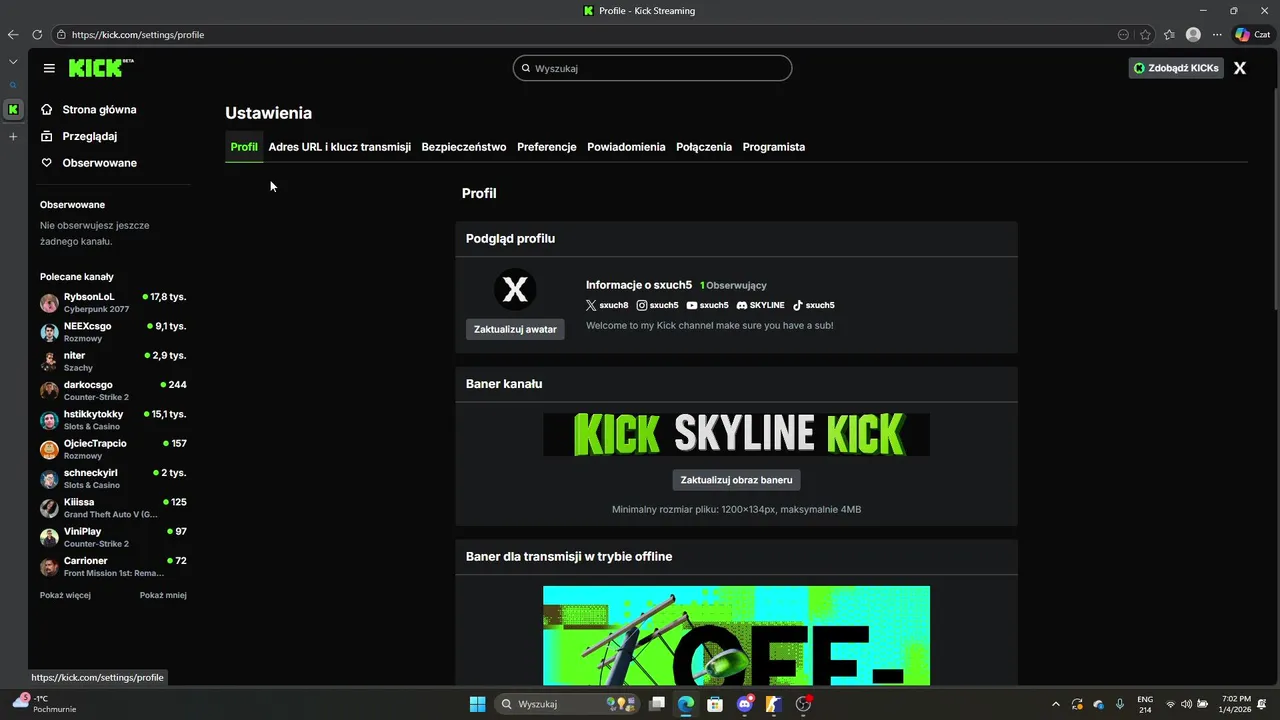Open the Copilot Czat button

(x=1253, y=34)
